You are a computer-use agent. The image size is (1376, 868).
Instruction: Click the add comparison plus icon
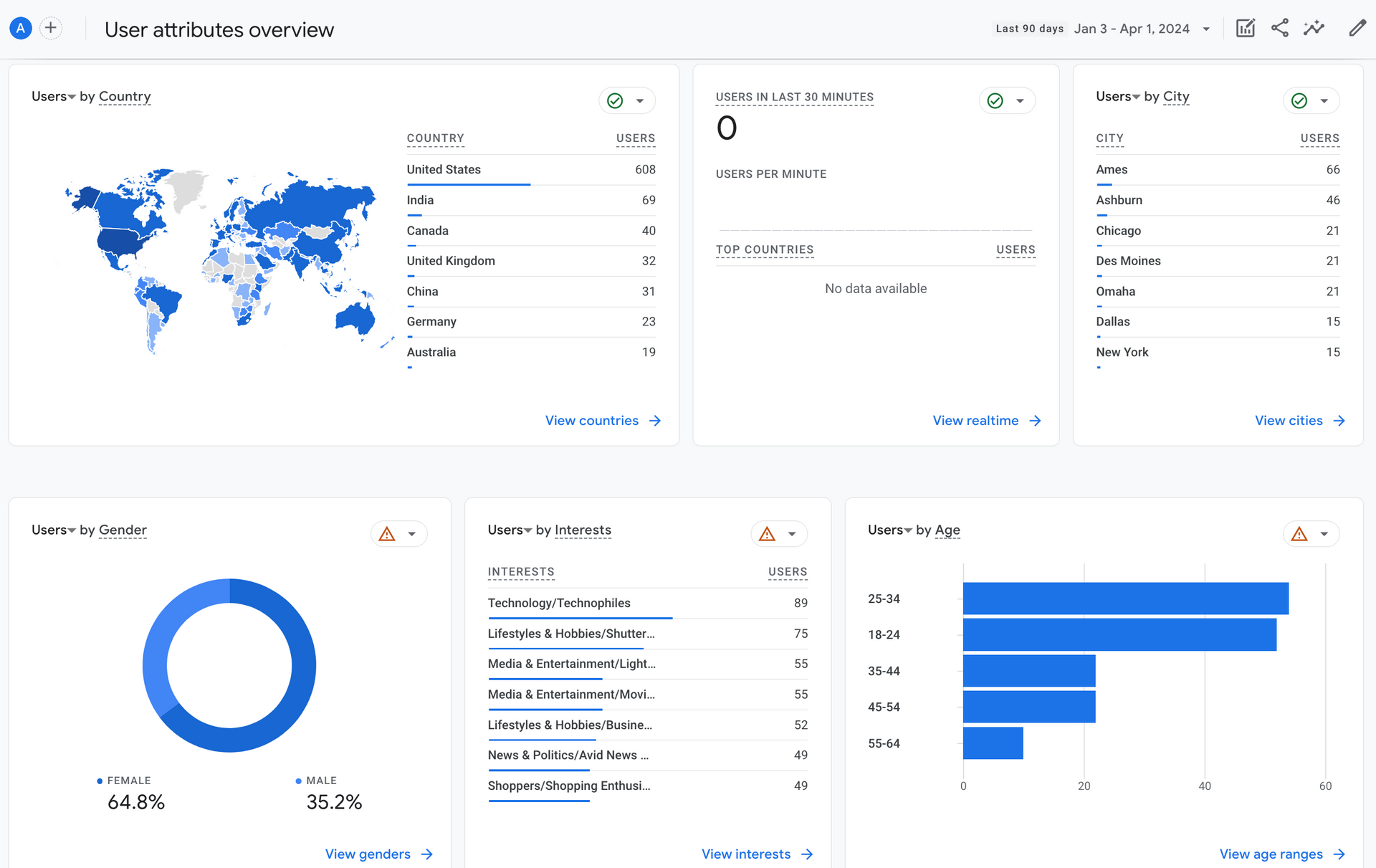[50, 27]
